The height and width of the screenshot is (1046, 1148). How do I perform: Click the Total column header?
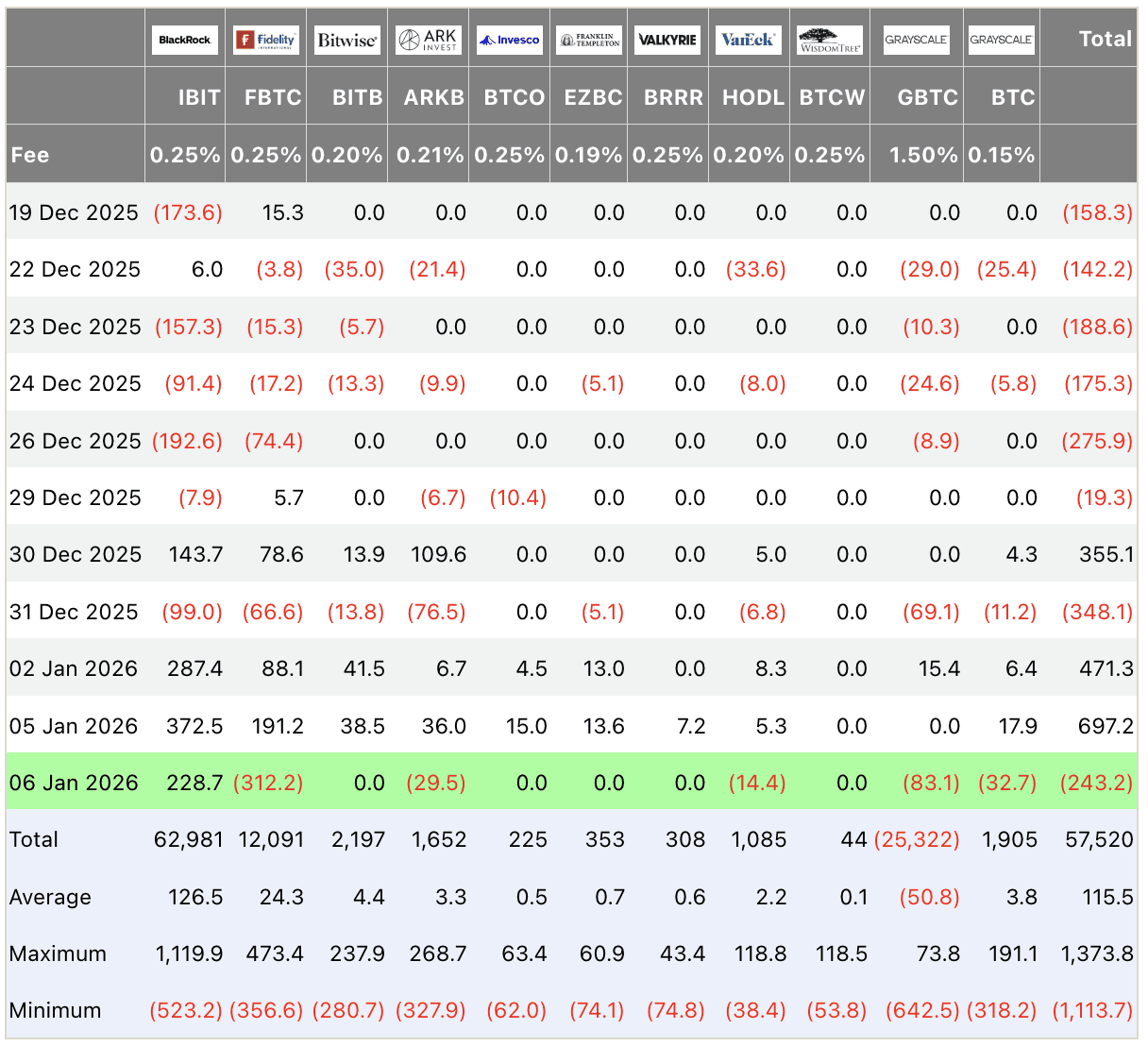click(x=1106, y=39)
